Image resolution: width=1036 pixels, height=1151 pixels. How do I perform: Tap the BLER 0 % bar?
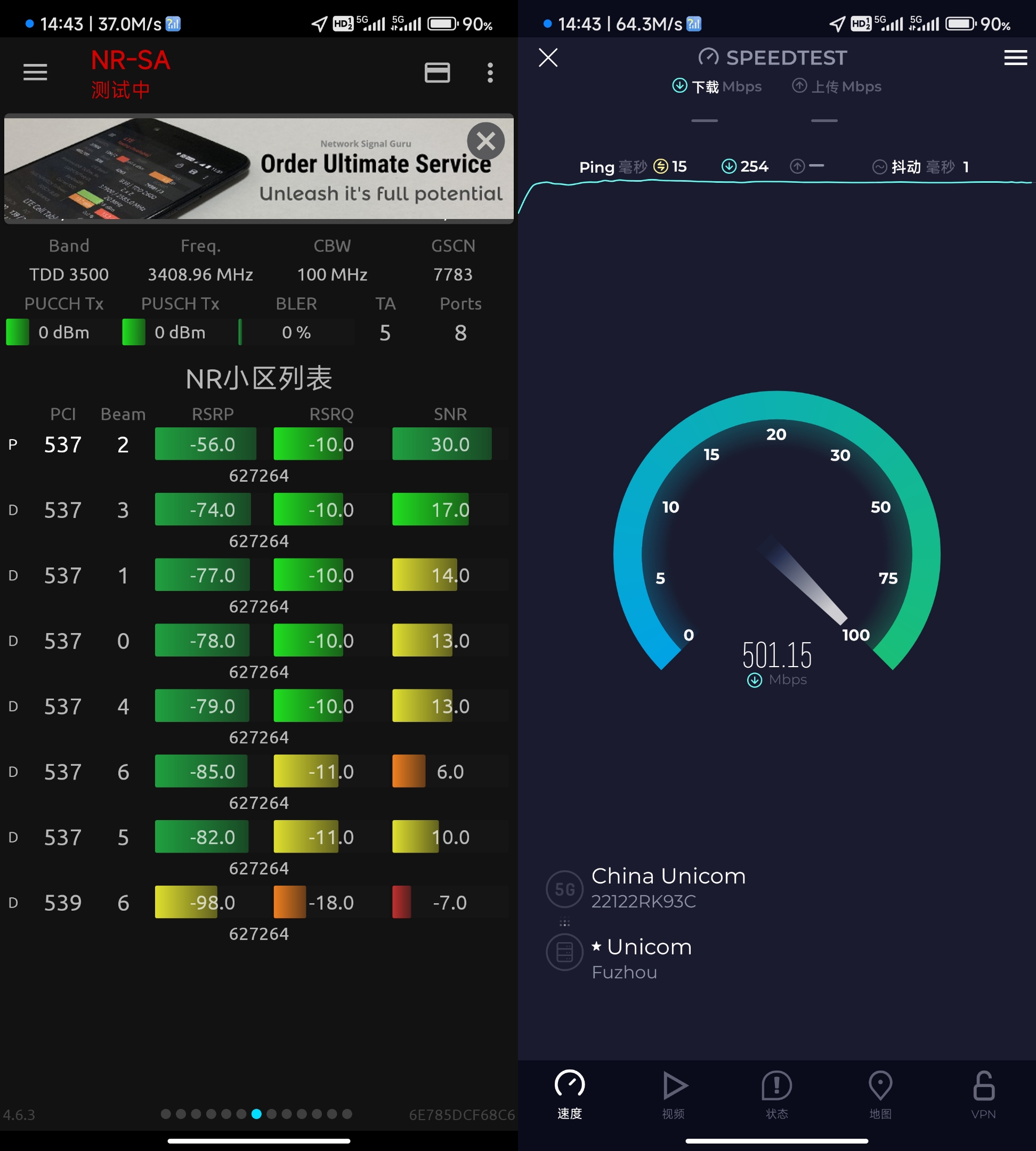[296, 332]
